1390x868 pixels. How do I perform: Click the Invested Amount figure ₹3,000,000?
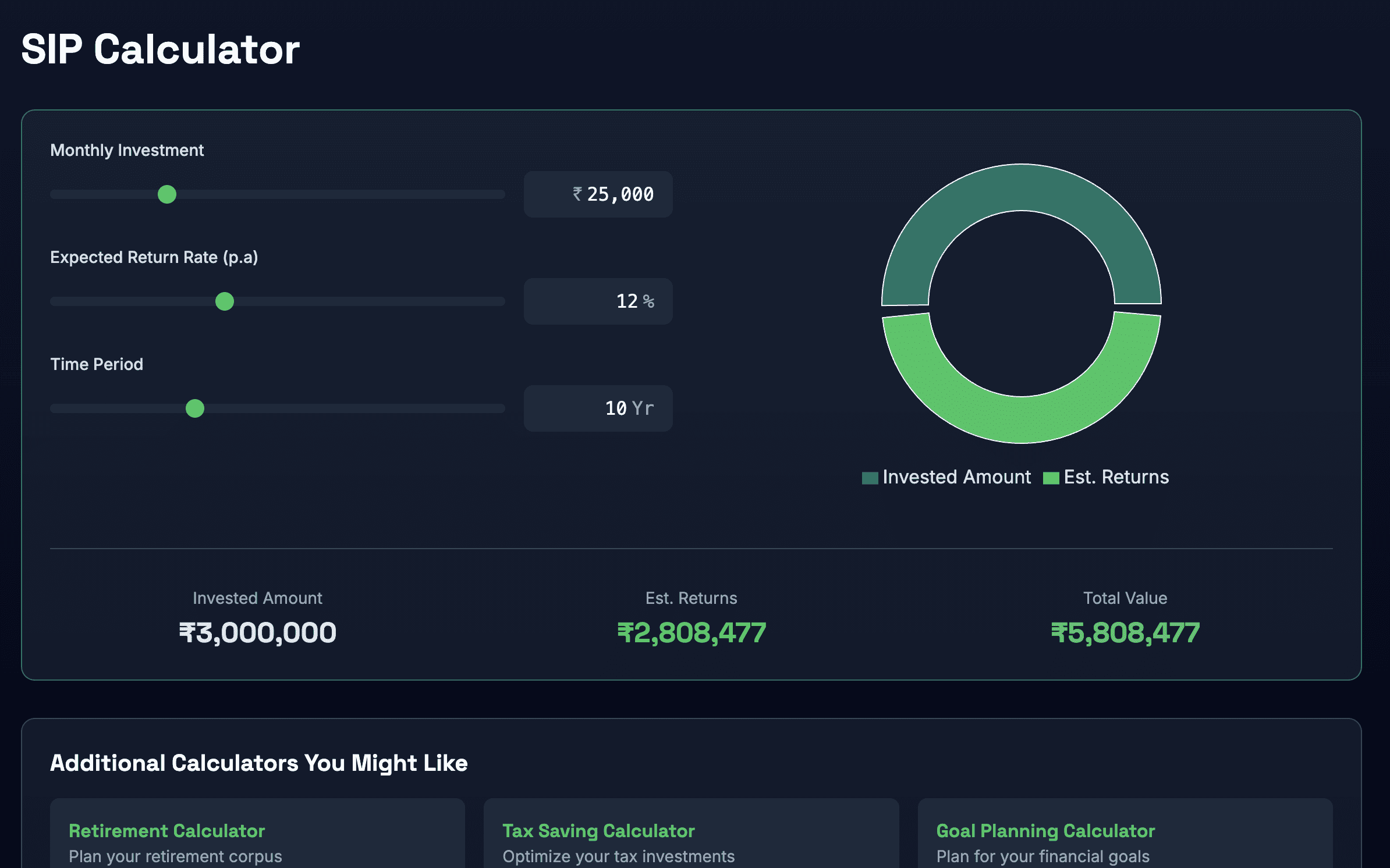pos(257,633)
